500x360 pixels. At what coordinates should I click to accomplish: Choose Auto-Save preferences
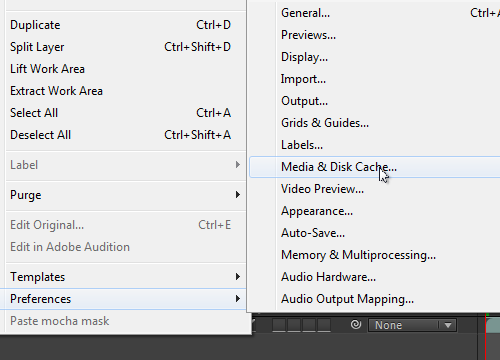pyautogui.click(x=375, y=233)
